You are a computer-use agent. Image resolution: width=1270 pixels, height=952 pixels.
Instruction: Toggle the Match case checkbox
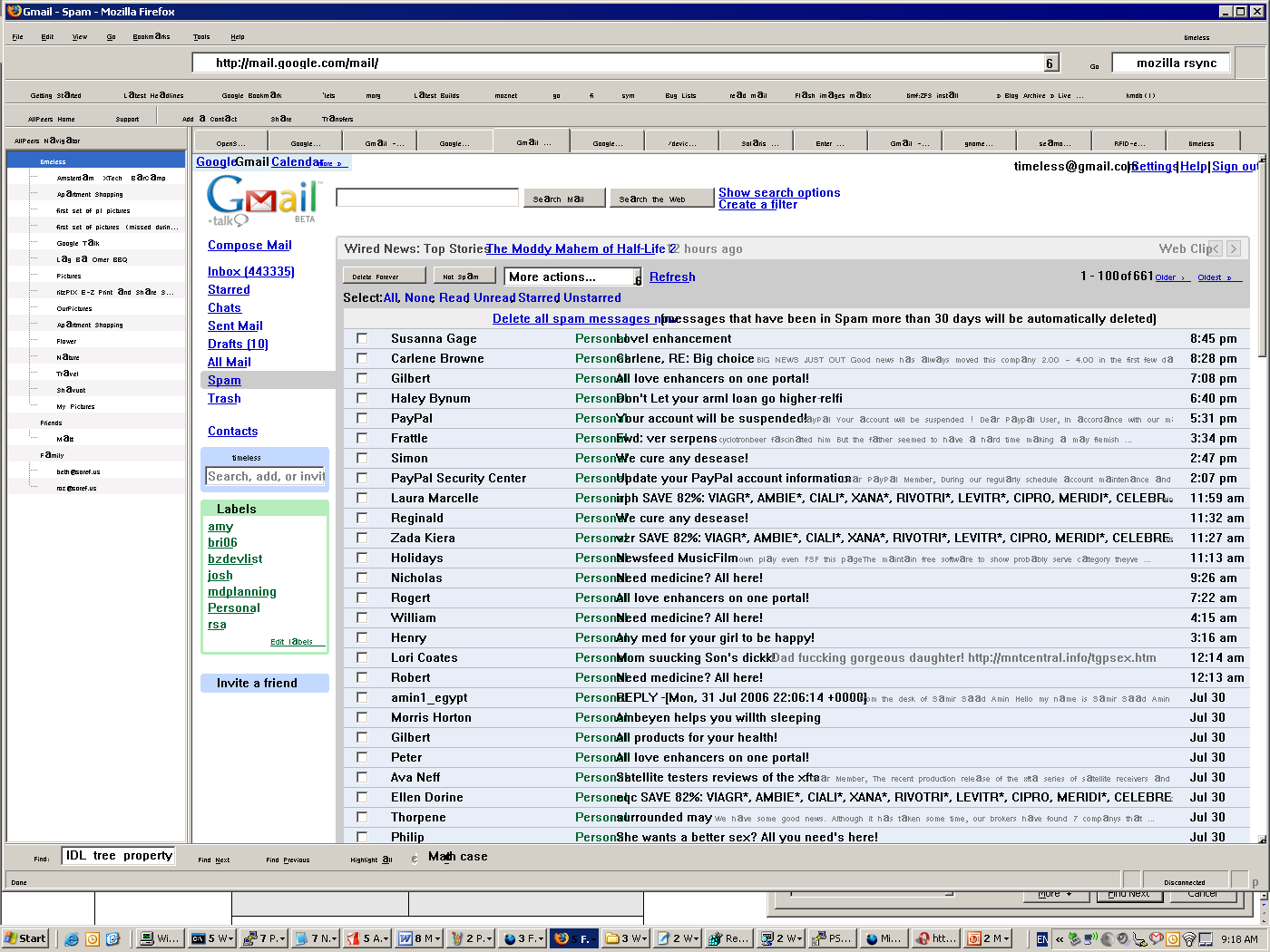tap(415, 858)
